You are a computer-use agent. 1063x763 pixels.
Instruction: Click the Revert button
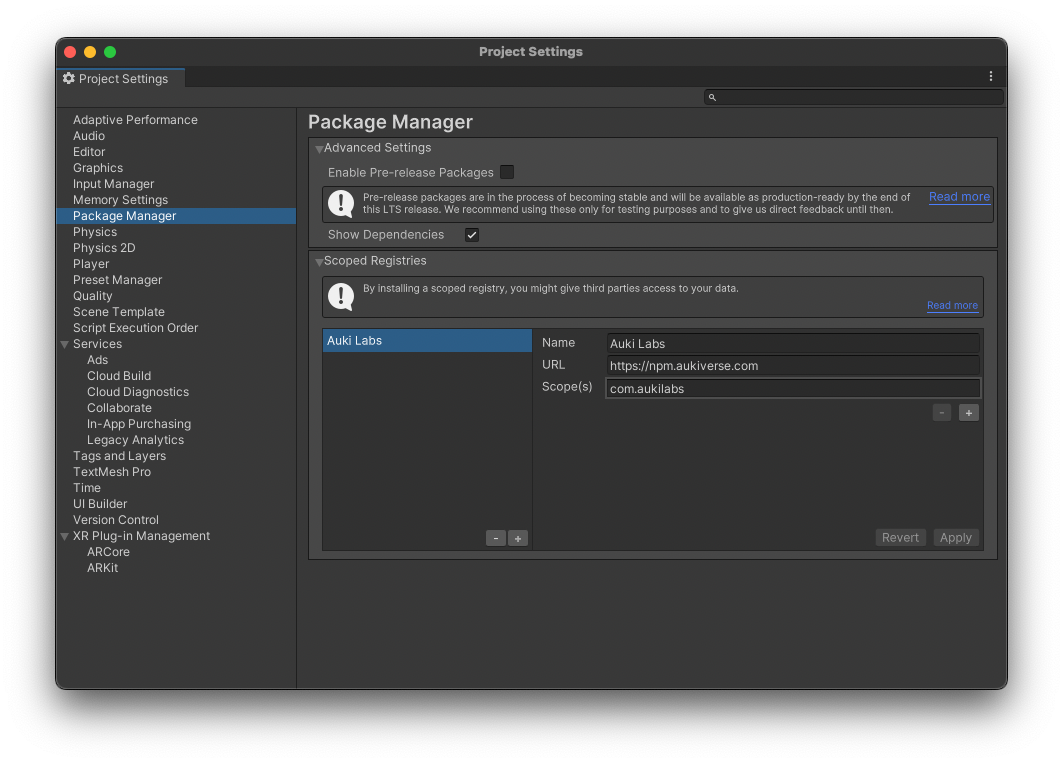[900, 538]
